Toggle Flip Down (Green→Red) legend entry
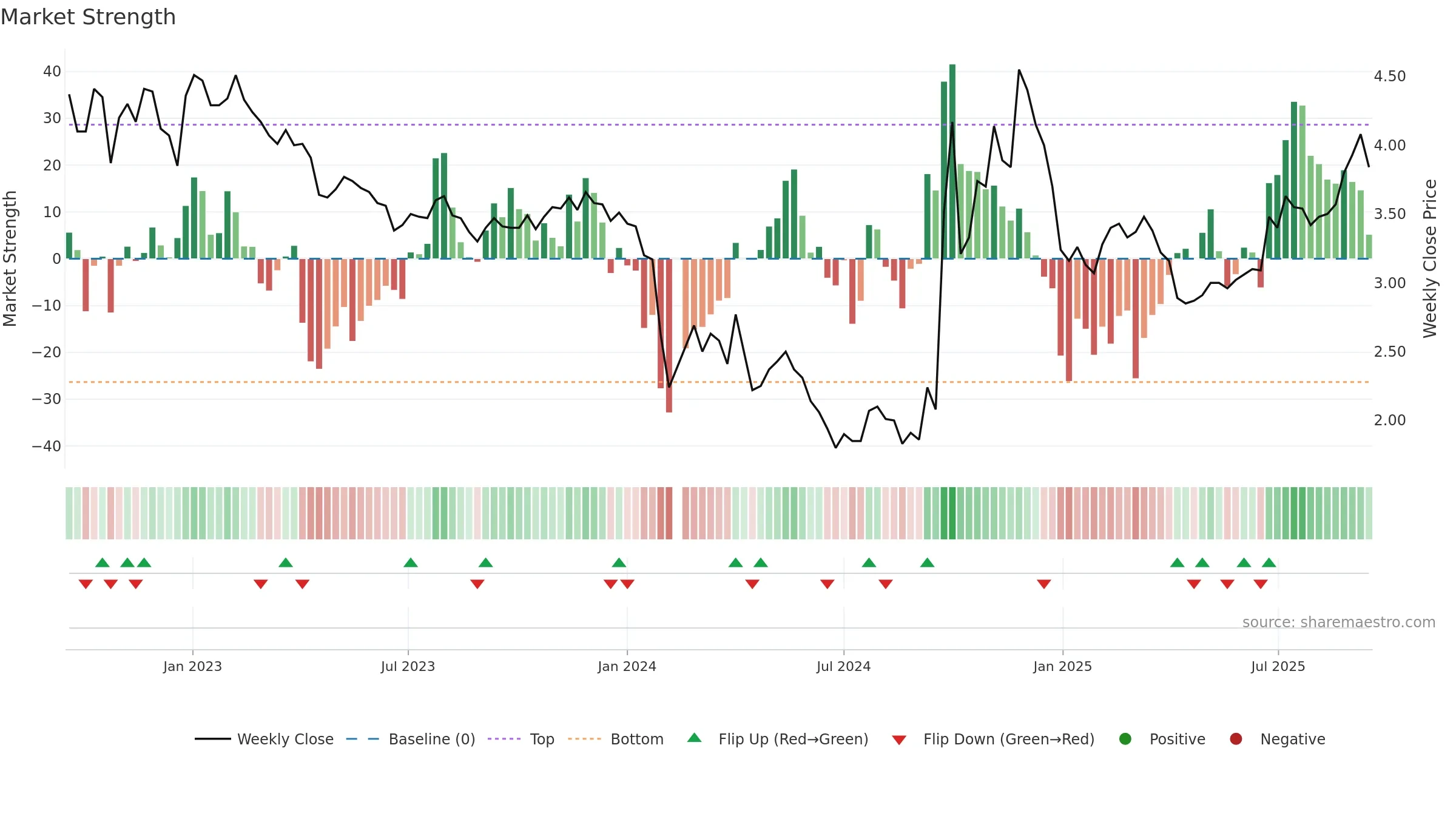This screenshot has height=819, width=1456. point(993,739)
